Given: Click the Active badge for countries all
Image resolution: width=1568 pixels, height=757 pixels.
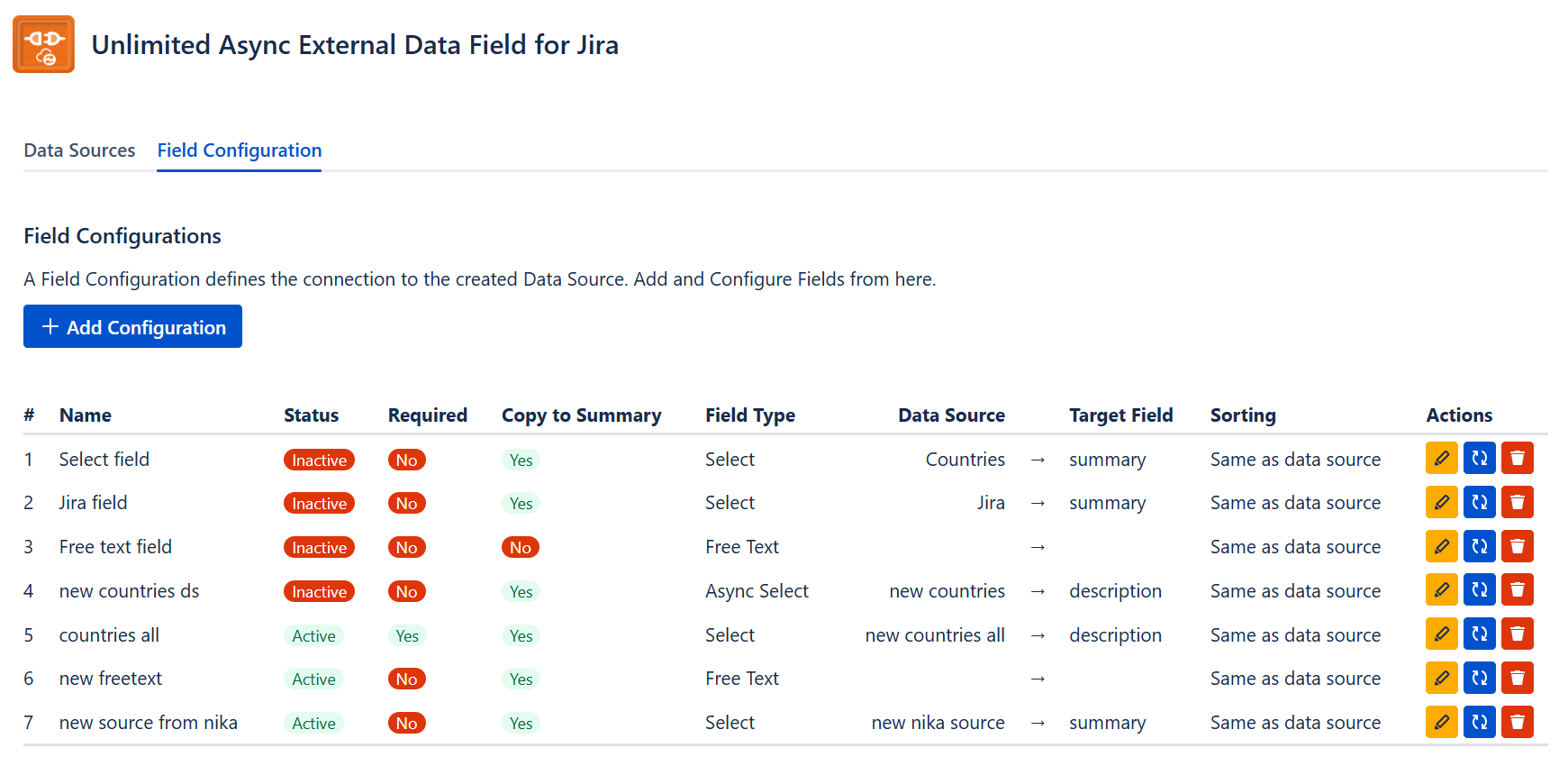Looking at the screenshot, I should 313,635.
